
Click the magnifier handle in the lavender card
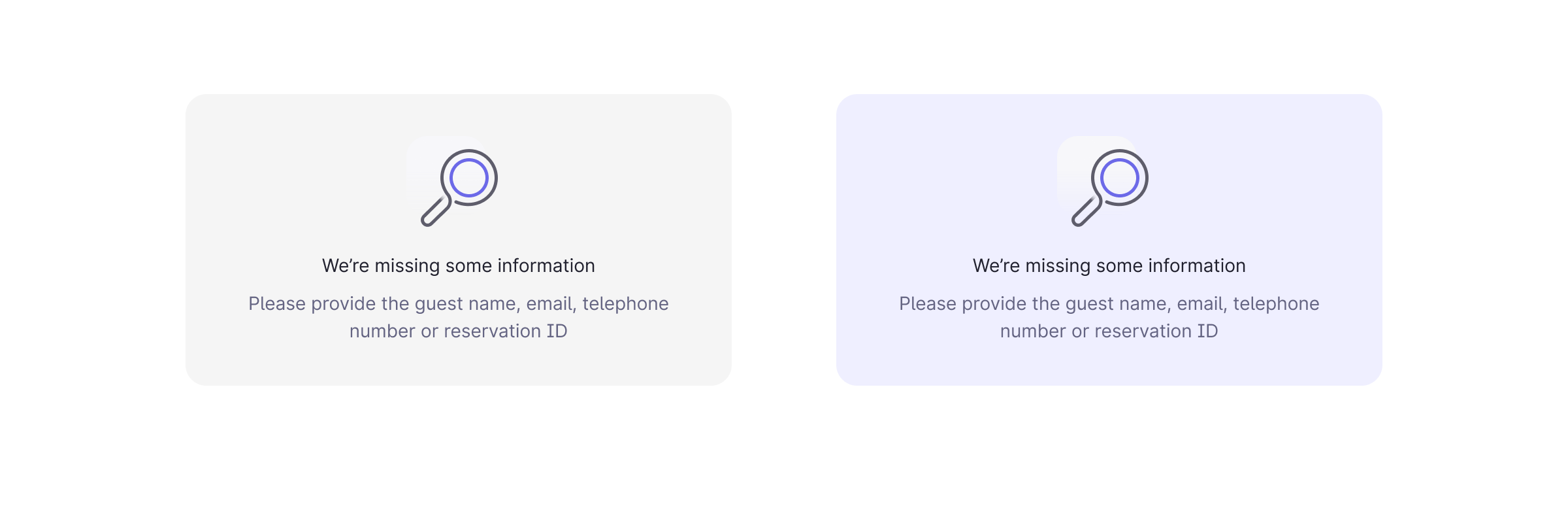1086,212
